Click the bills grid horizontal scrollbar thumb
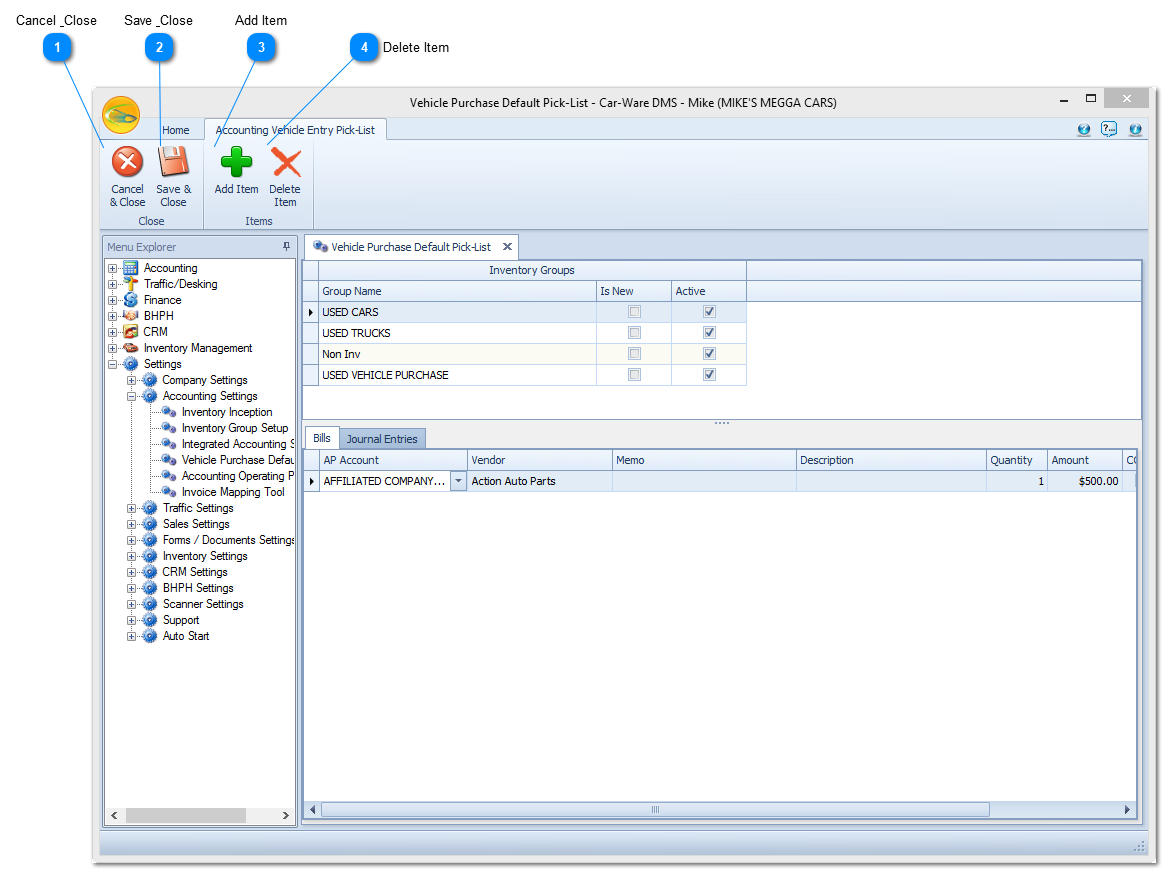 pos(655,810)
